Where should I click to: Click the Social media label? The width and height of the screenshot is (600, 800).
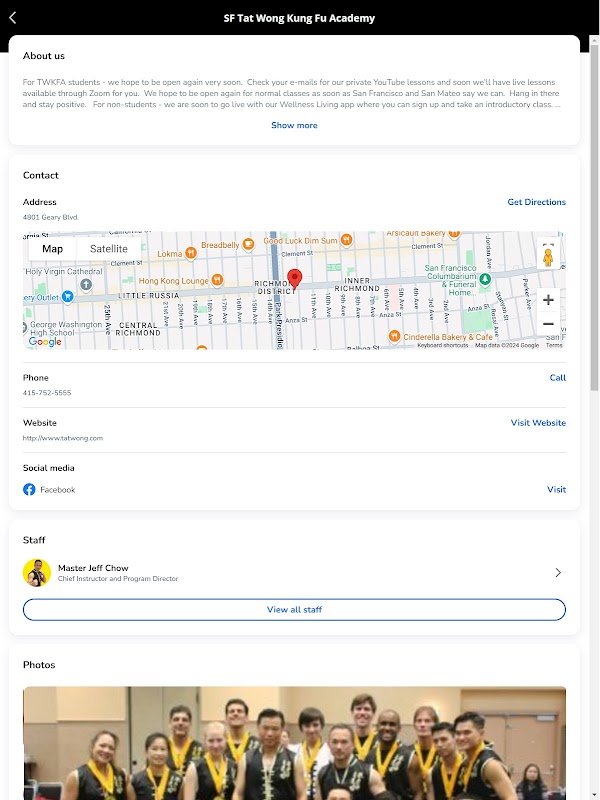point(48,468)
